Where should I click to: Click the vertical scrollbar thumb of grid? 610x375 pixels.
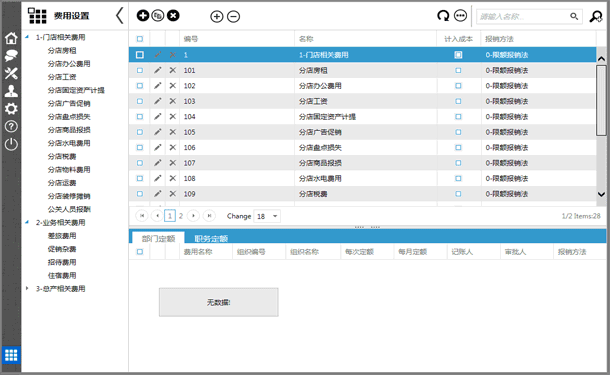[601, 101]
